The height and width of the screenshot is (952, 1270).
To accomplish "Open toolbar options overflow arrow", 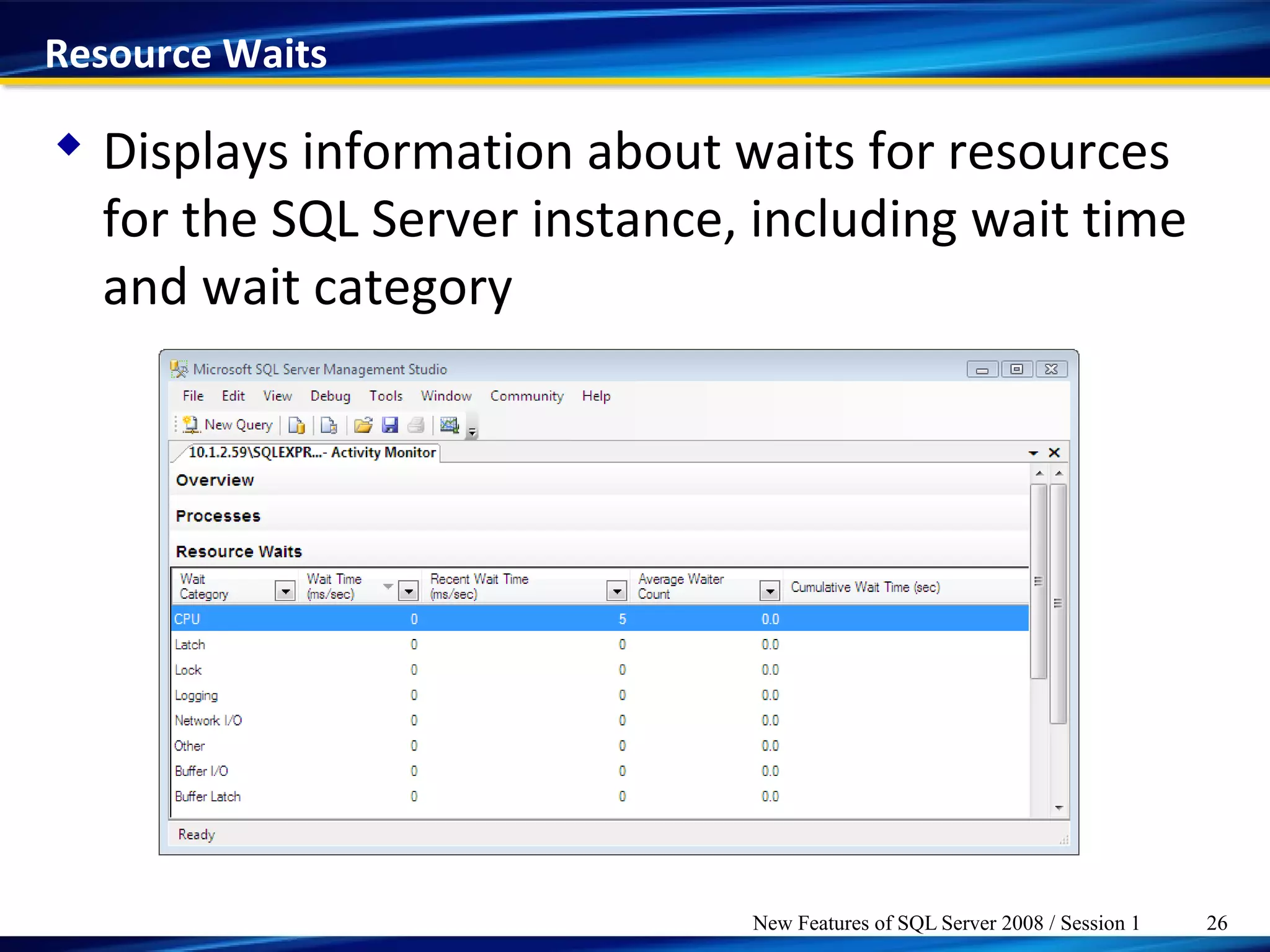I will point(472,431).
